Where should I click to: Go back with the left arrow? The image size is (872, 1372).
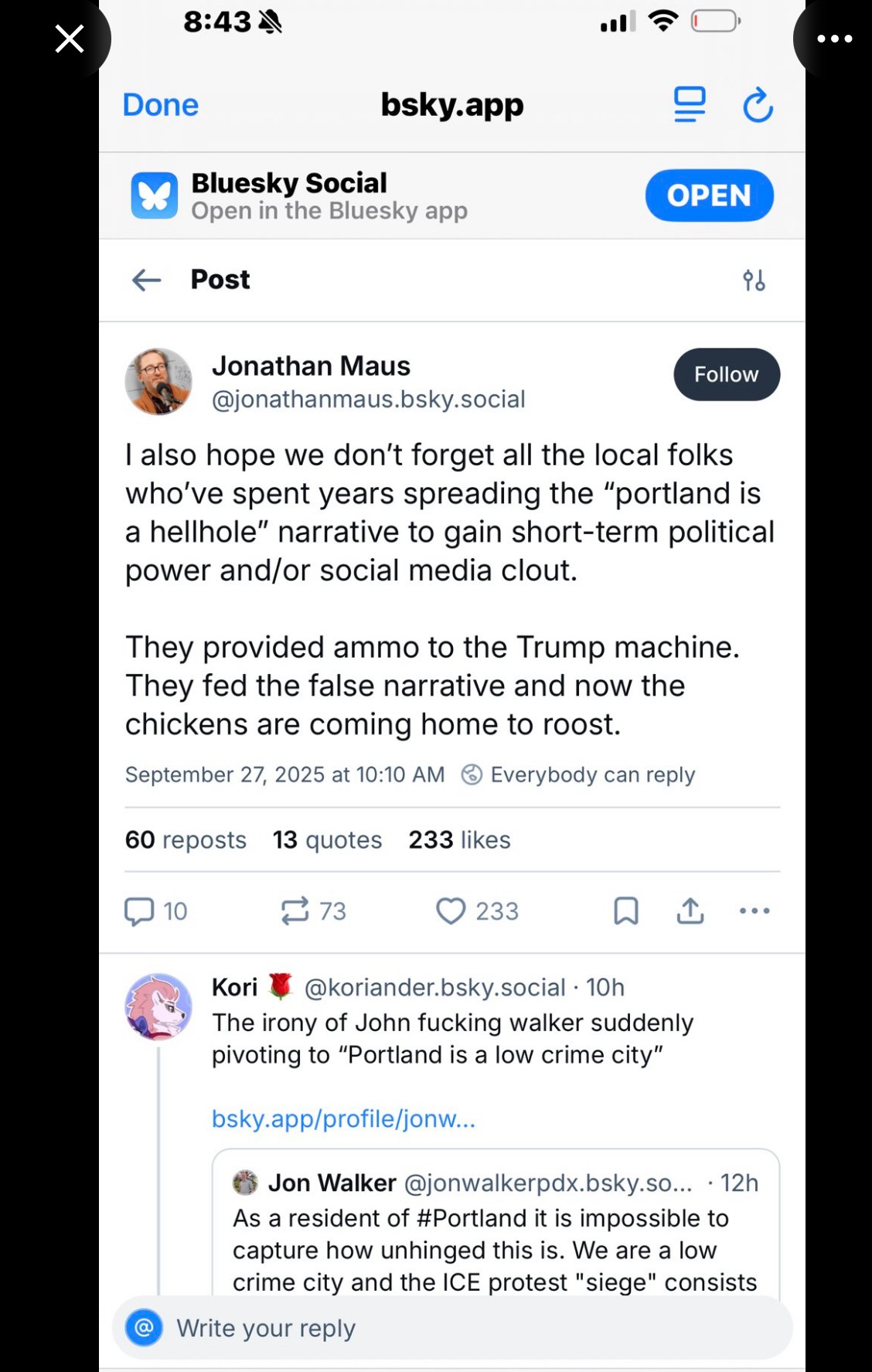click(146, 280)
